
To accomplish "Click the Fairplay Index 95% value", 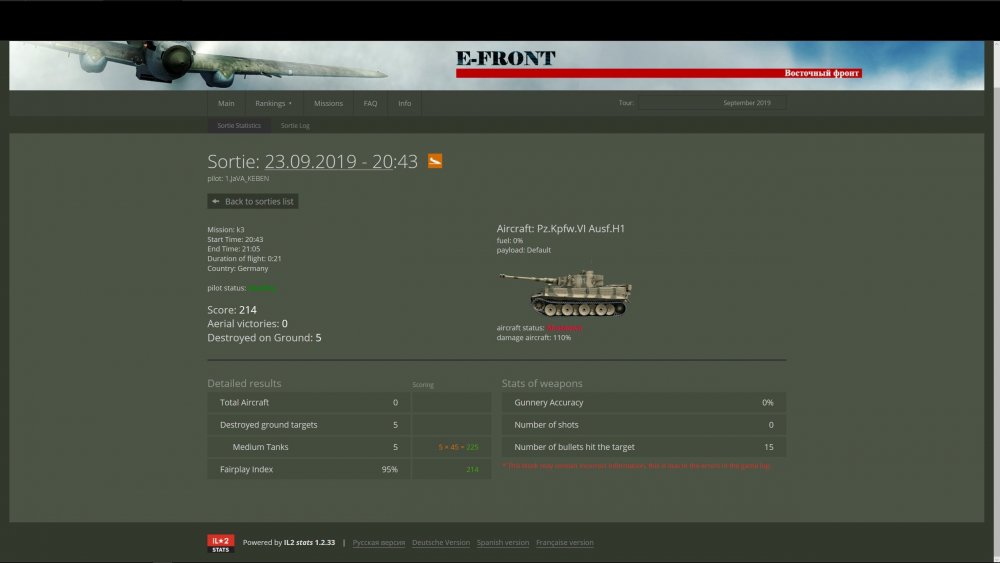I will 389,469.
